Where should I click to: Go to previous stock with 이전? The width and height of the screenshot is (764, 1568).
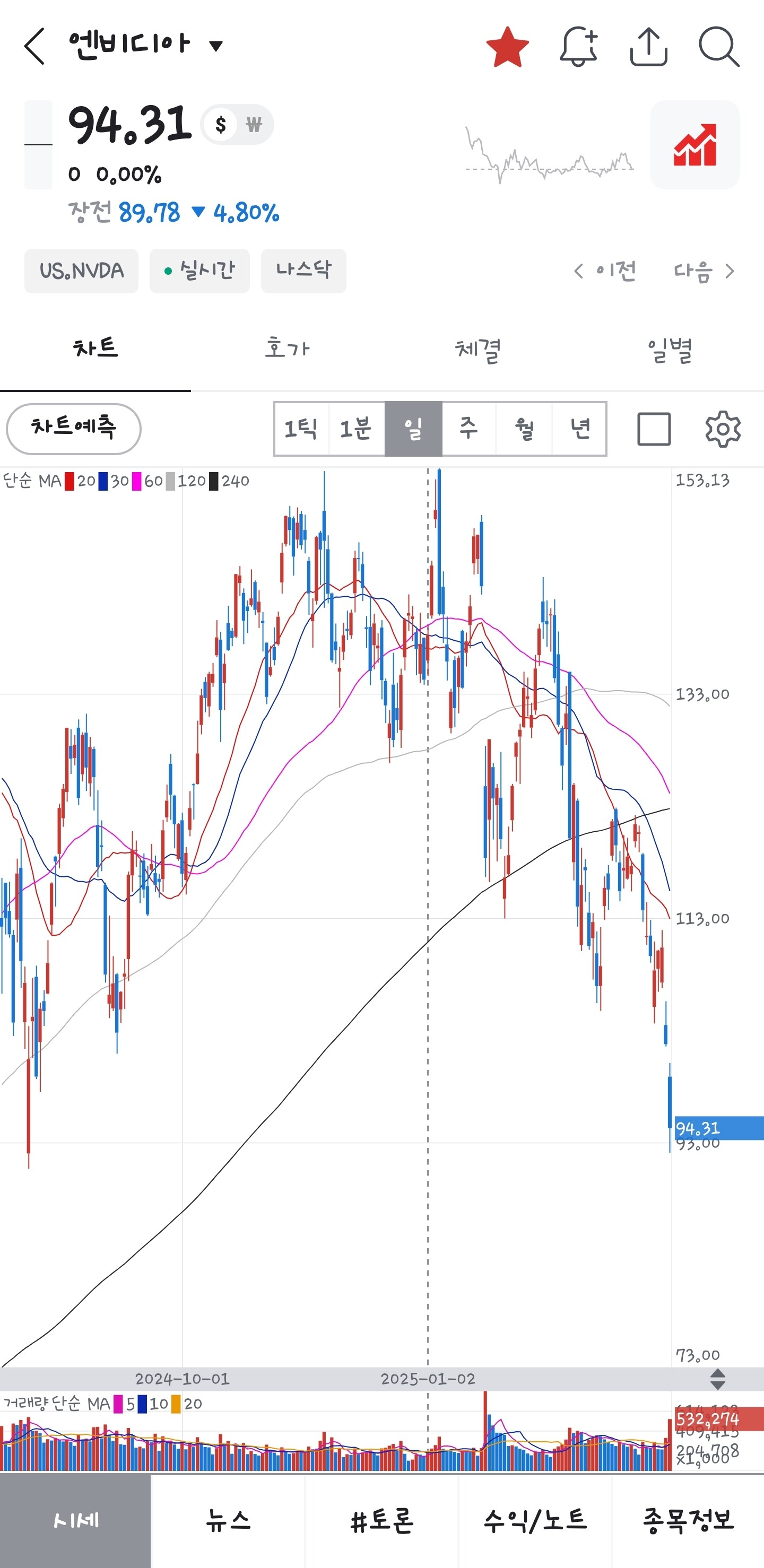(x=606, y=271)
